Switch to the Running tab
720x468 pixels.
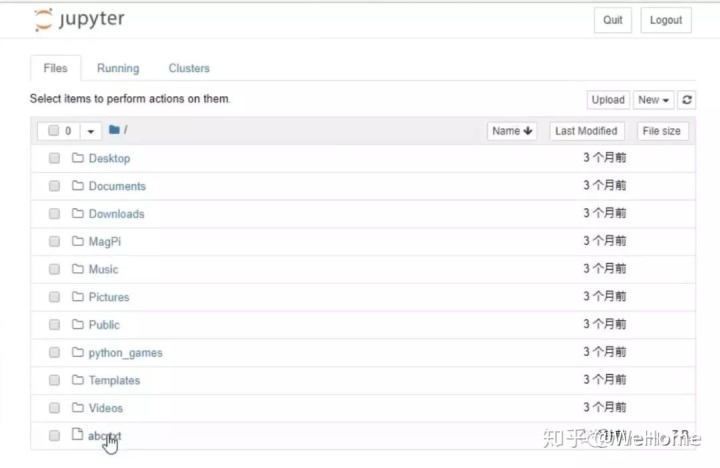coord(118,68)
